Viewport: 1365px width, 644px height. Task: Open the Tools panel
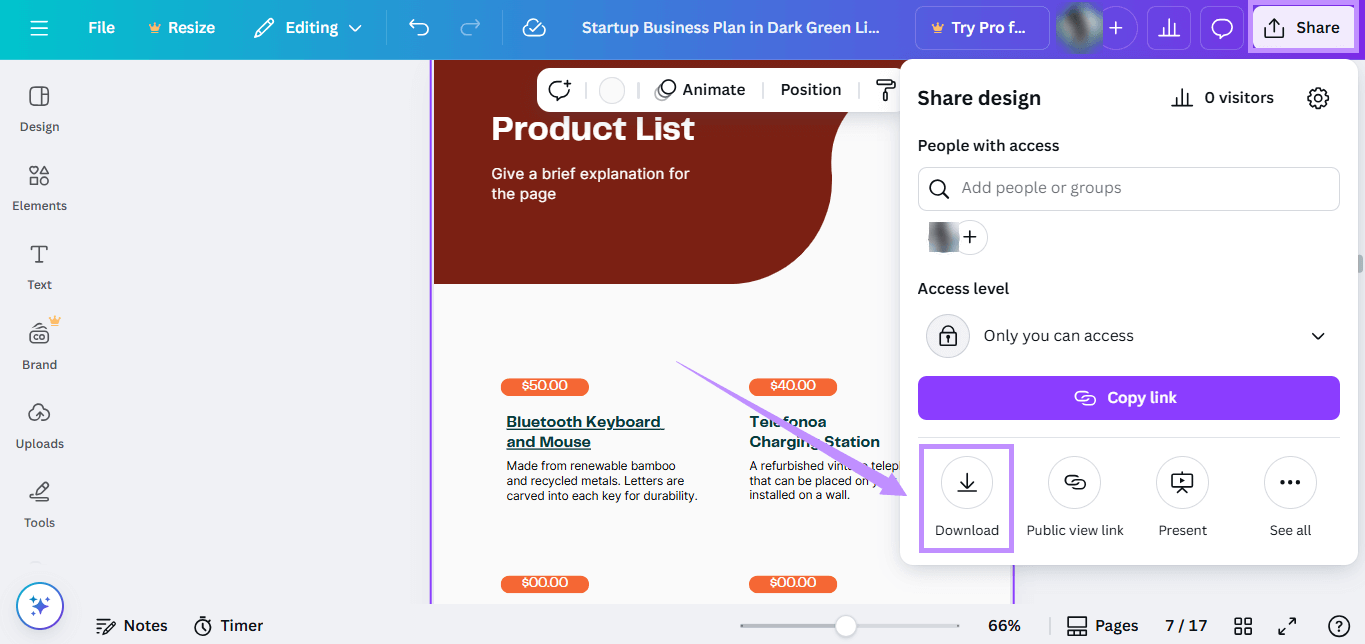tap(39, 504)
